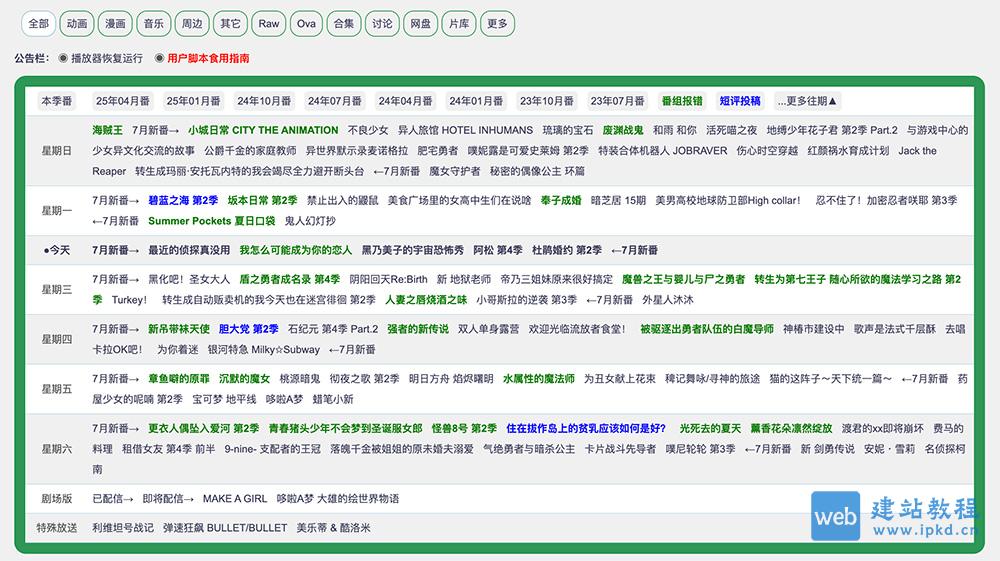Open 海贼王 in Sunday row
The image size is (1000, 561).
coord(107,130)
